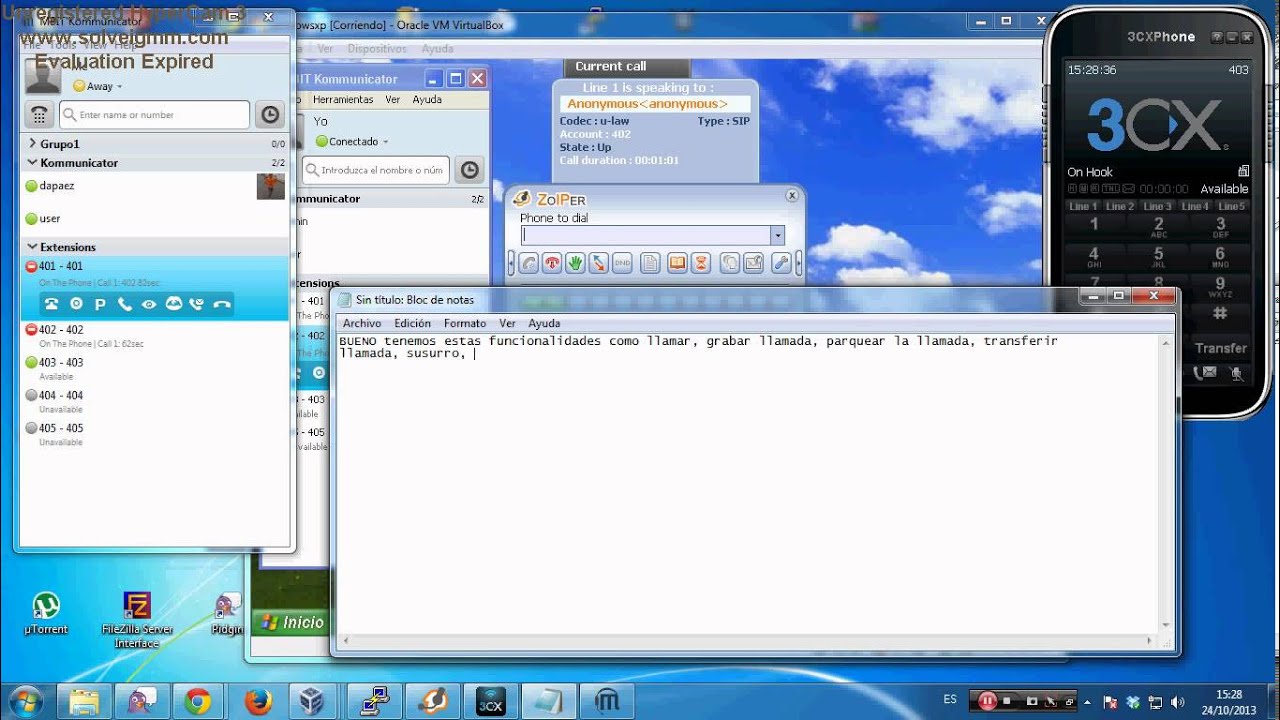Select contact dapaez
Viewport: 1280px width, 720px height.
coord(155,186)
